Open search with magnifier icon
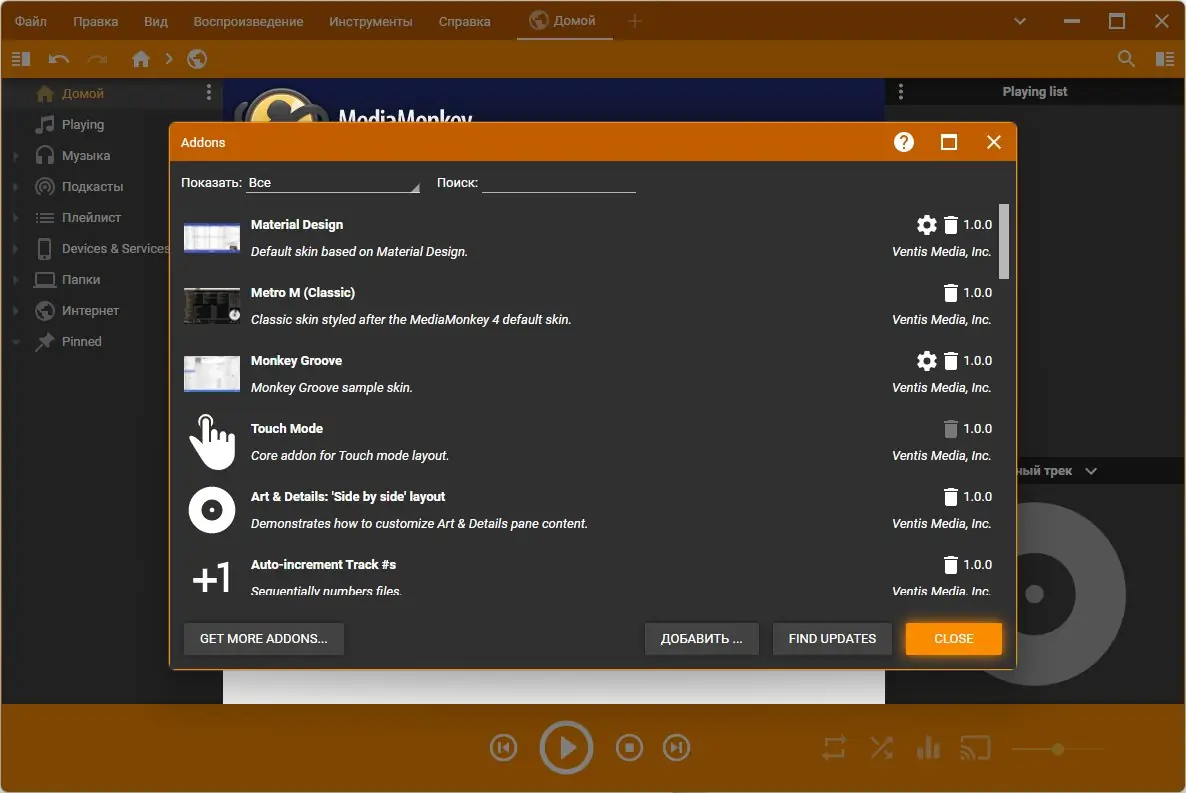The height and width of the screenshot is (793, 1186). pyautogui.click(x=1125, y=59)
